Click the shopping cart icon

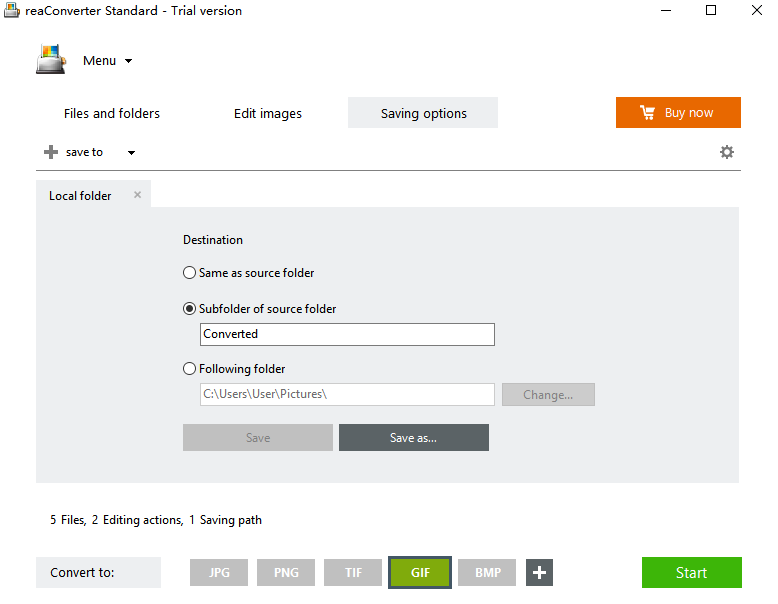tap(648, 113)
